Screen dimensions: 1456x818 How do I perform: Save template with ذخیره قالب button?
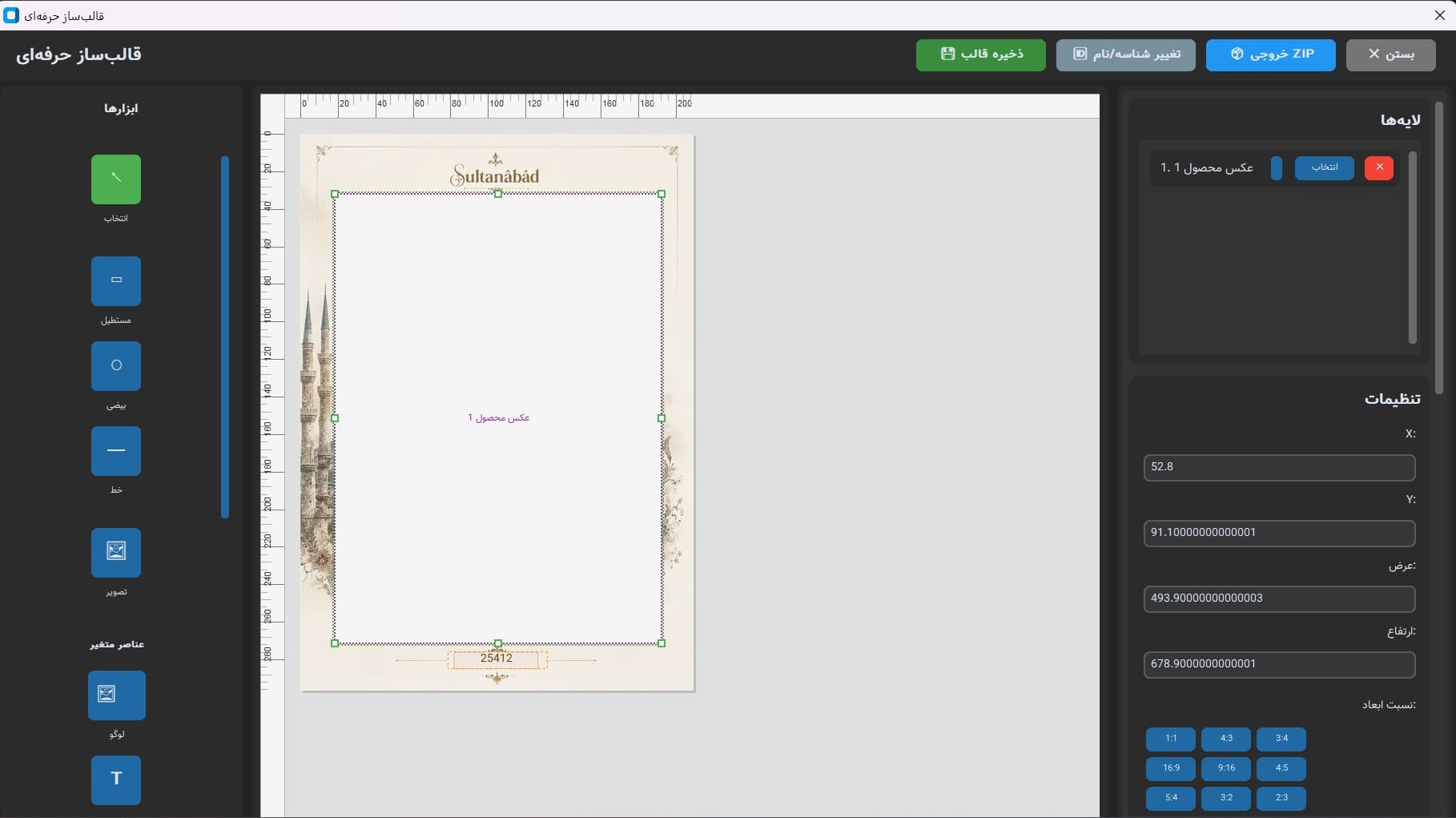click(981, 54)
